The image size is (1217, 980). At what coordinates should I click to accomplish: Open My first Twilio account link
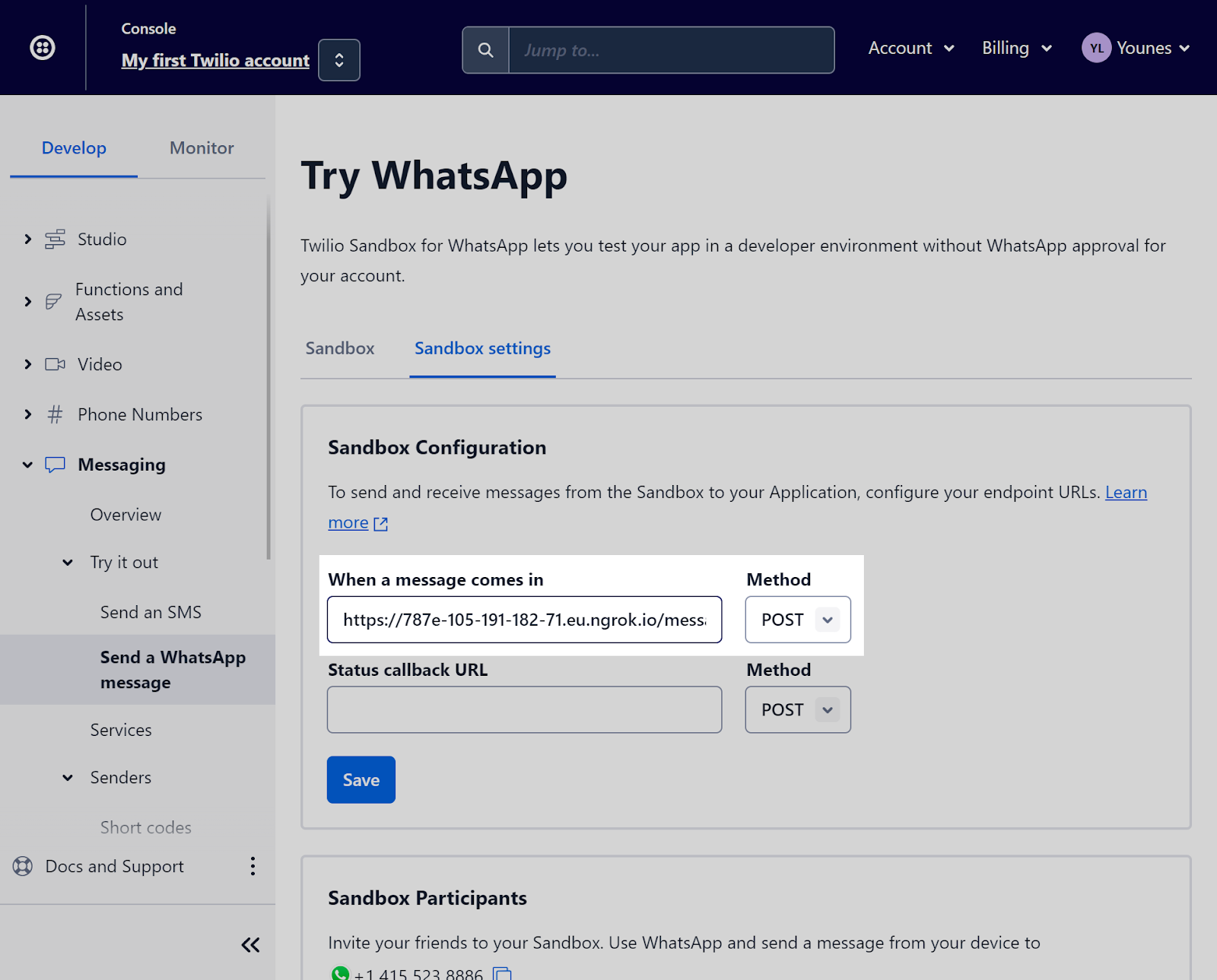tap(215, 60)
